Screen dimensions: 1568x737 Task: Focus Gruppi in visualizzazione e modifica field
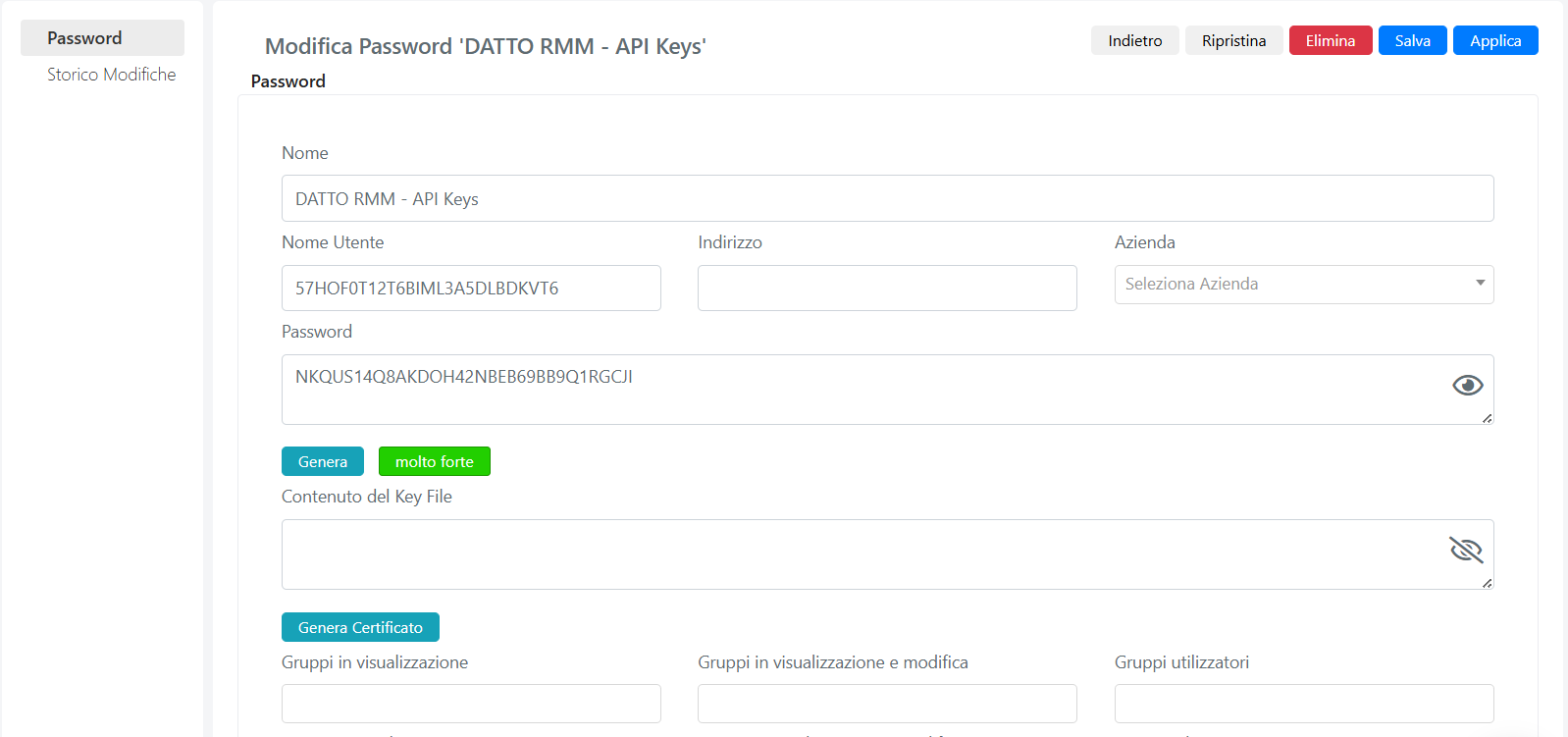pos(887,704)
